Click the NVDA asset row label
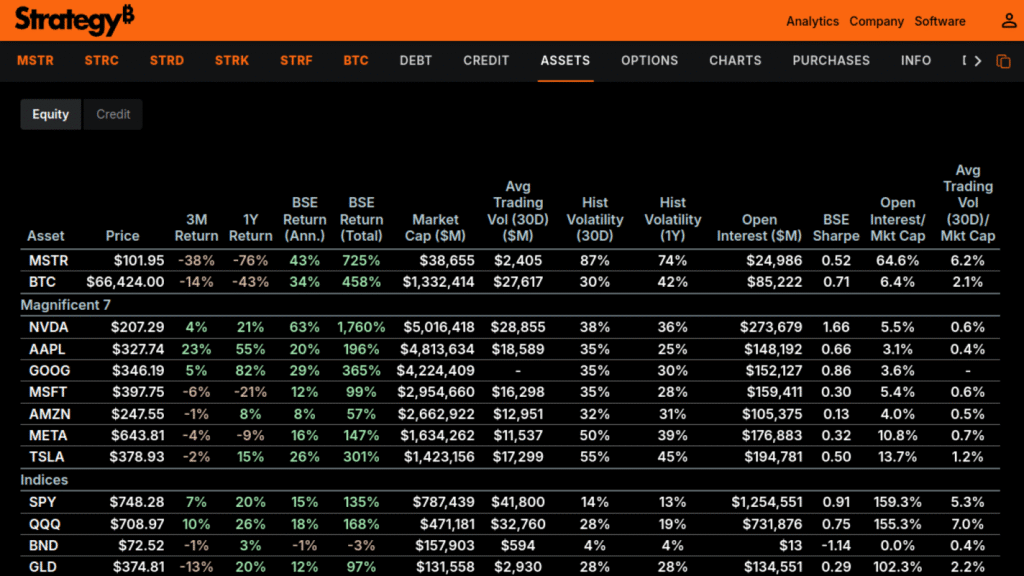This screenshot has height=576, width=1024. click(x=48, y=327)
